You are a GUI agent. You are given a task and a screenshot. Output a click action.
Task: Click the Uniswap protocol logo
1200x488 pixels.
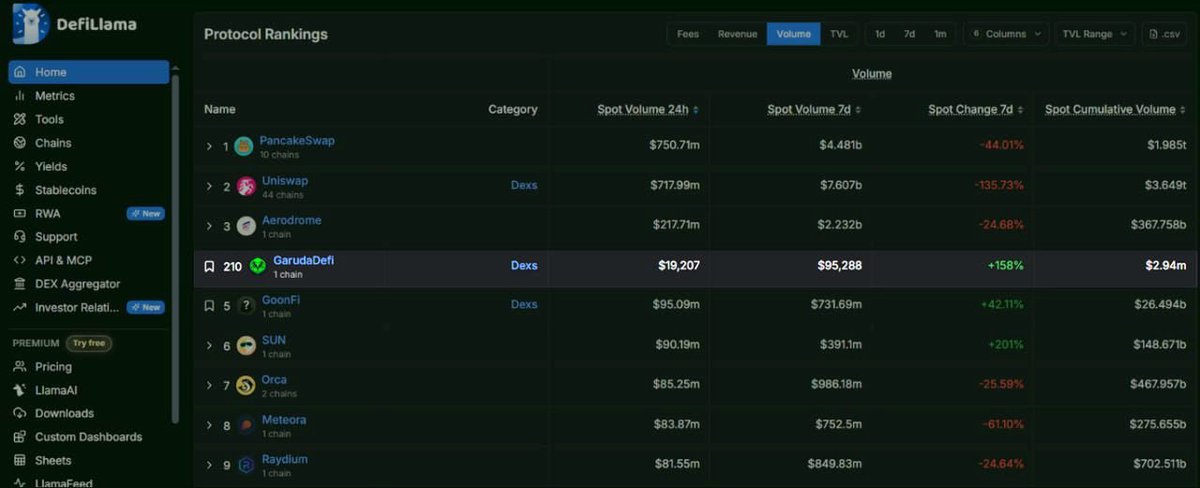246,187
